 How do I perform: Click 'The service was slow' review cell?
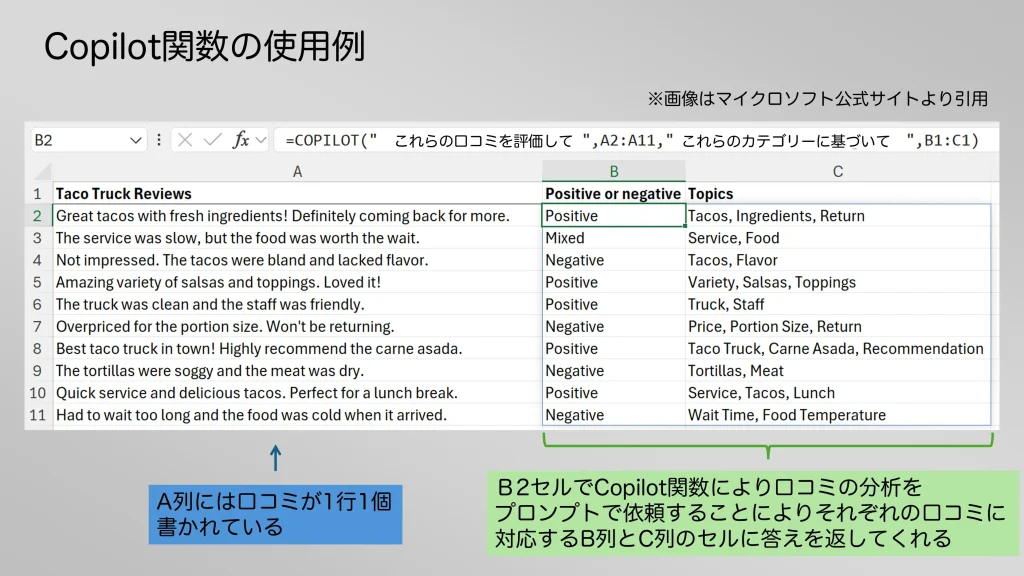click(x=297, y=238)
